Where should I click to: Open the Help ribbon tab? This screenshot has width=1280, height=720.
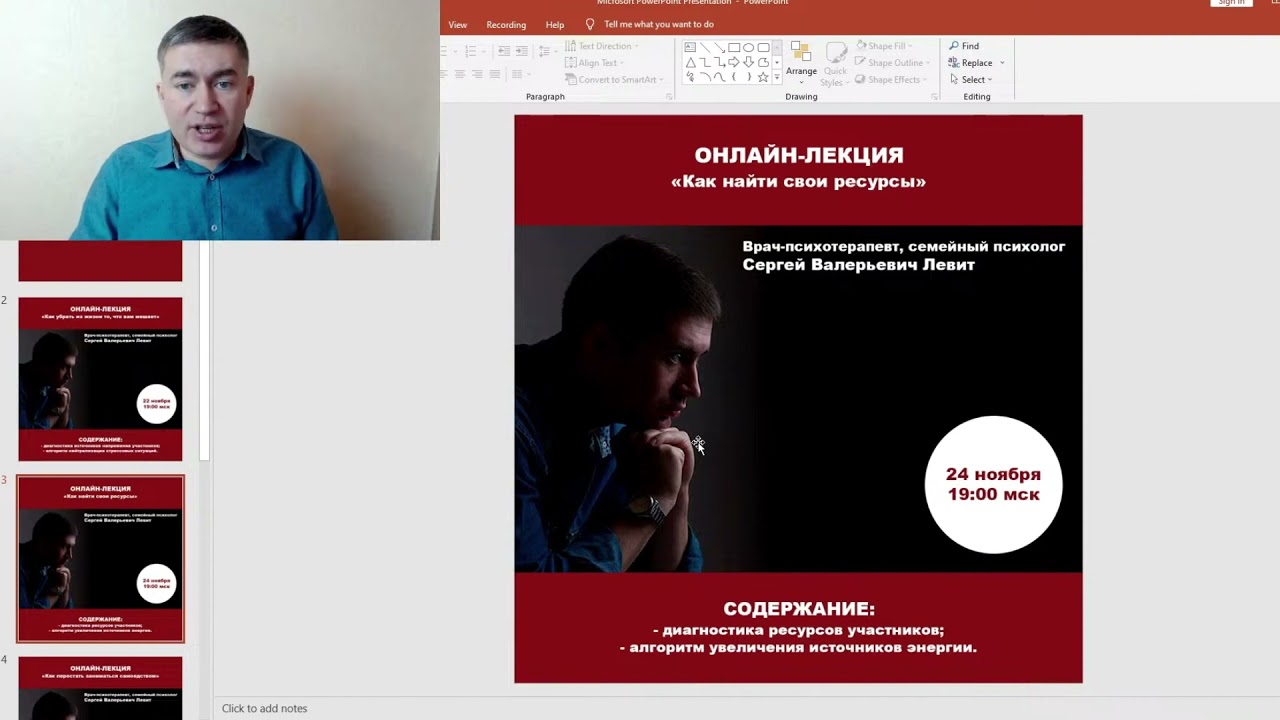[x=555, y=24]
